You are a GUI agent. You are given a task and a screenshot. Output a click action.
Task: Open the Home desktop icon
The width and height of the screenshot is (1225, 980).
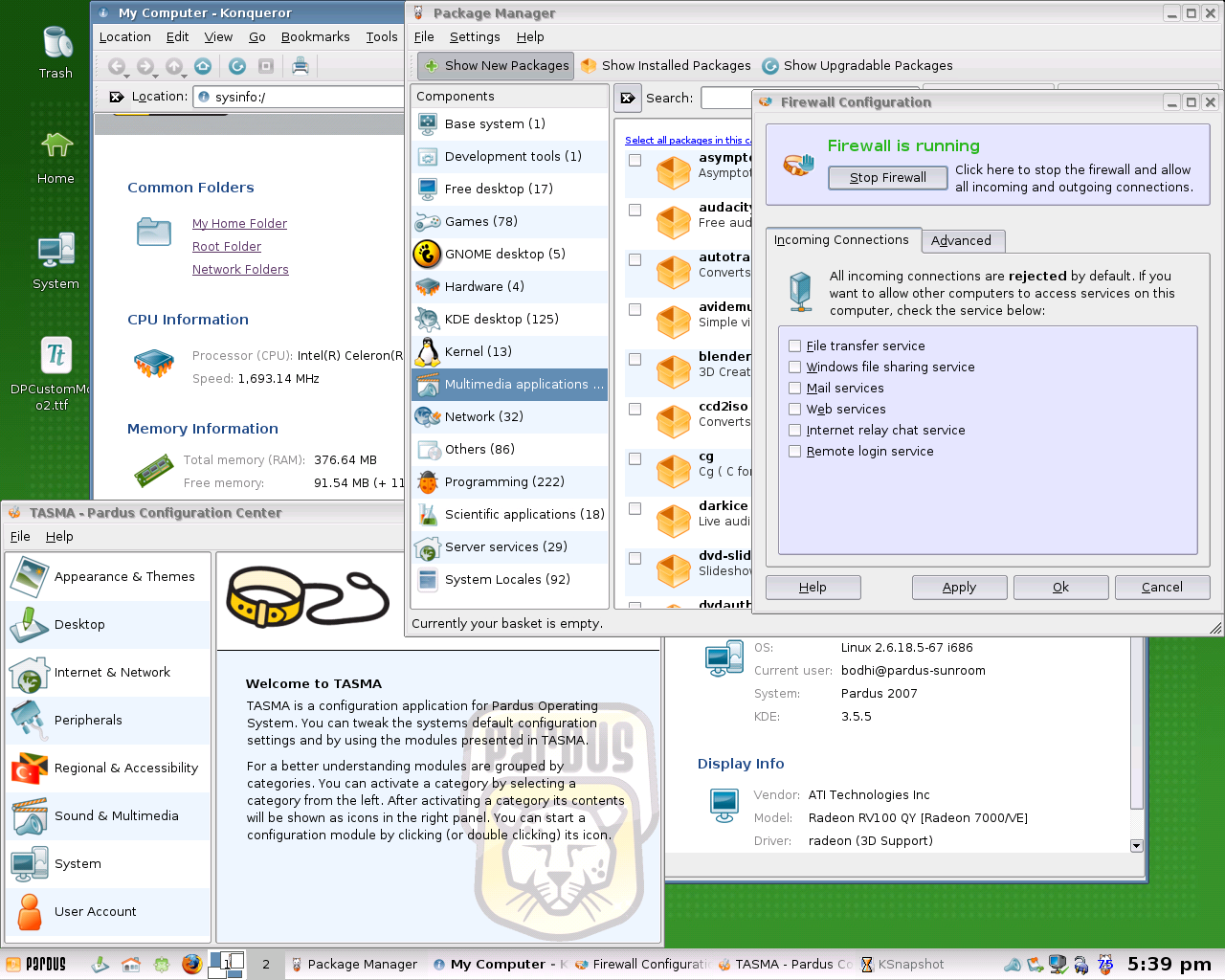56,157
